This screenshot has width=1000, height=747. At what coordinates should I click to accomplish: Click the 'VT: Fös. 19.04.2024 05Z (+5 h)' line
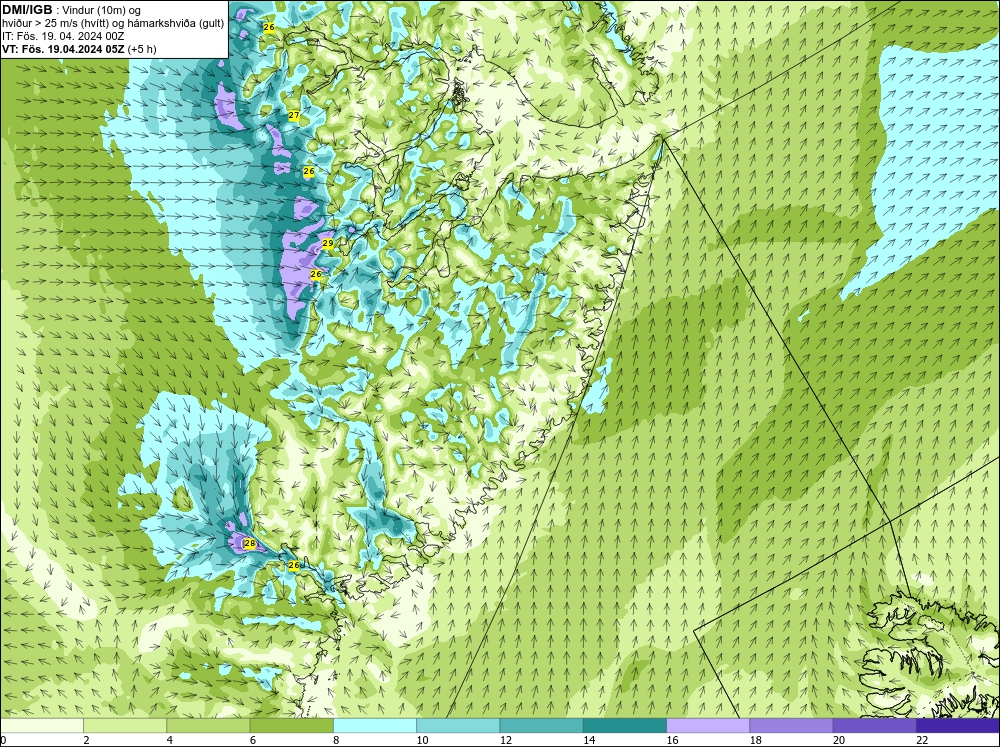[79, 49]
